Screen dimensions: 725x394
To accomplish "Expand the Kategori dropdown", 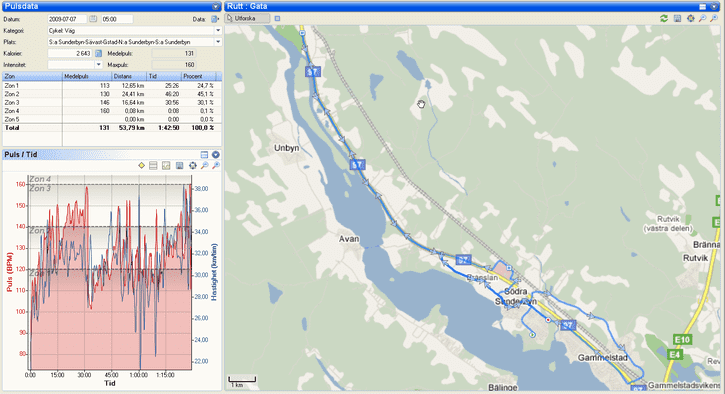I will pos(218,31).
